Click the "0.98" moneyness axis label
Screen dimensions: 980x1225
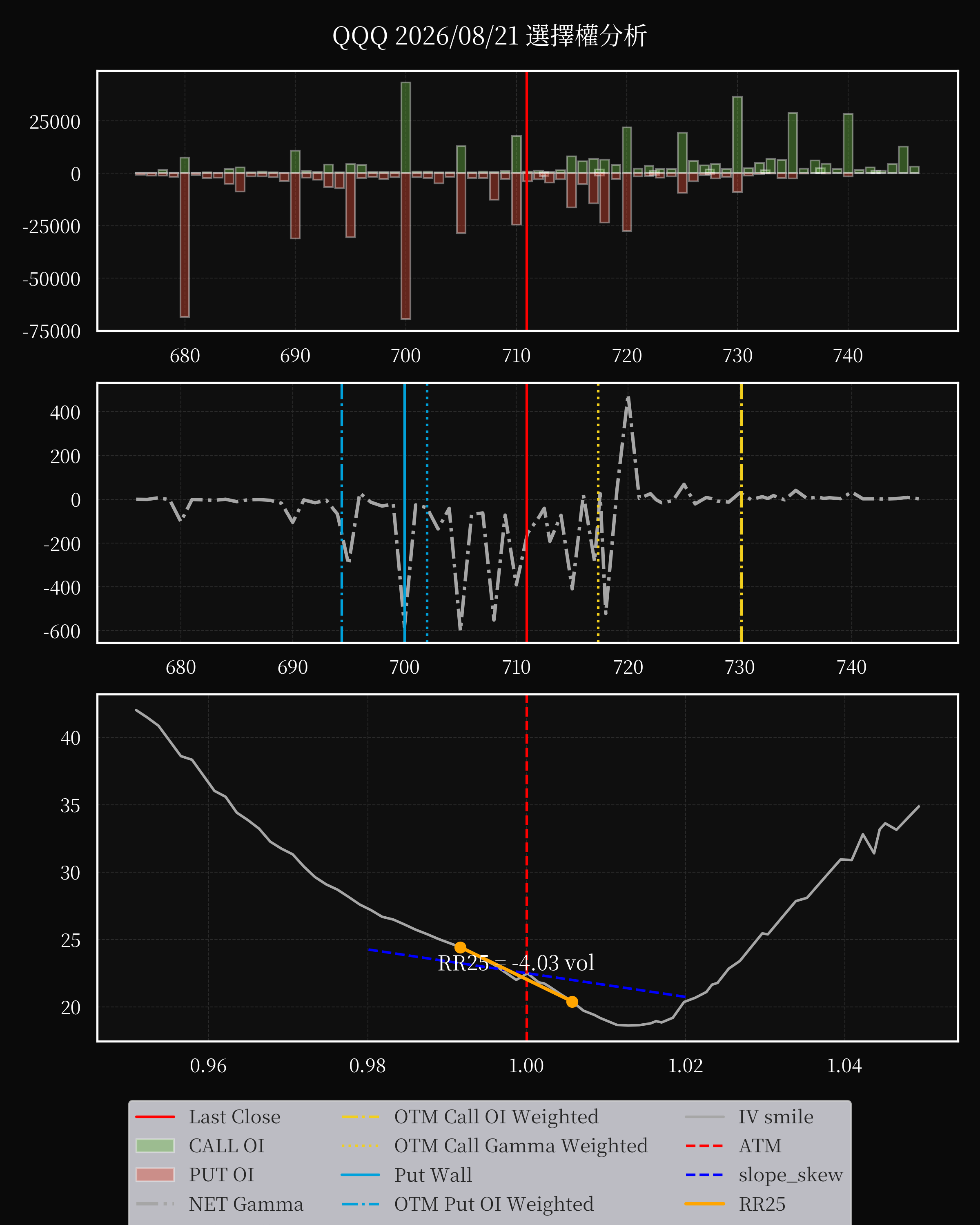coord(367,1065)
